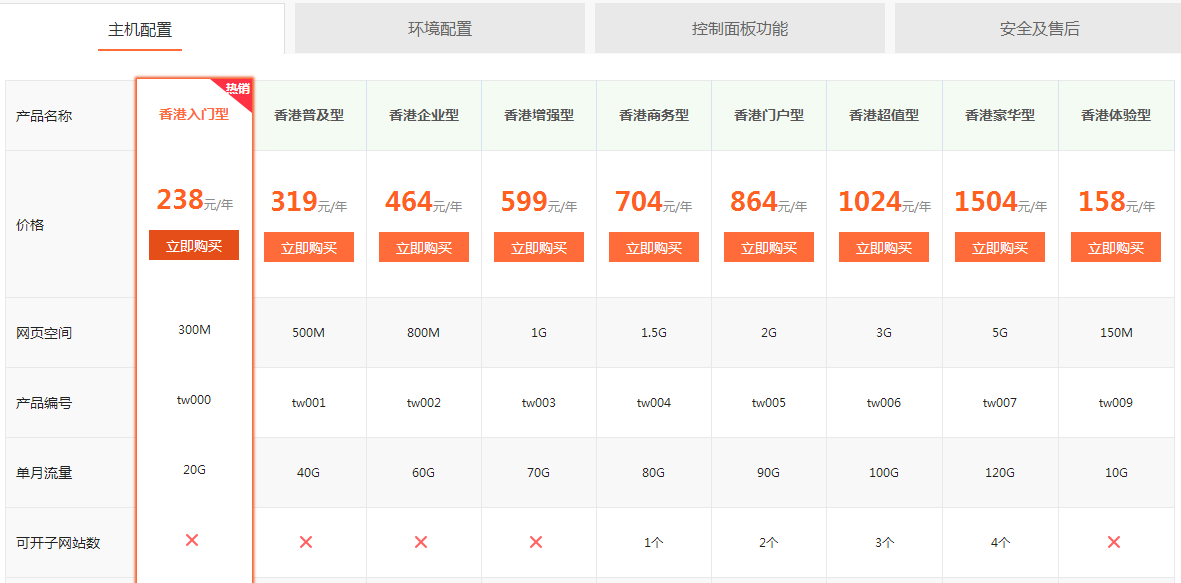Purchase the 464元 香港企业型 plan
Viewport: 1181px width, 583px height.
(x=424, y=248)
